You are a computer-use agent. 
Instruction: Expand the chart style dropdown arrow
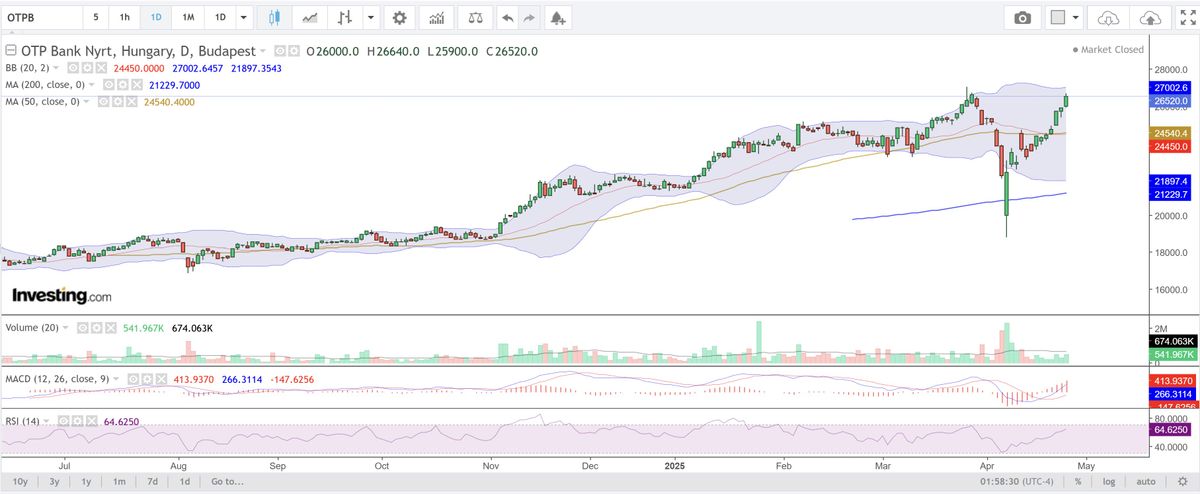click(371, 17)
